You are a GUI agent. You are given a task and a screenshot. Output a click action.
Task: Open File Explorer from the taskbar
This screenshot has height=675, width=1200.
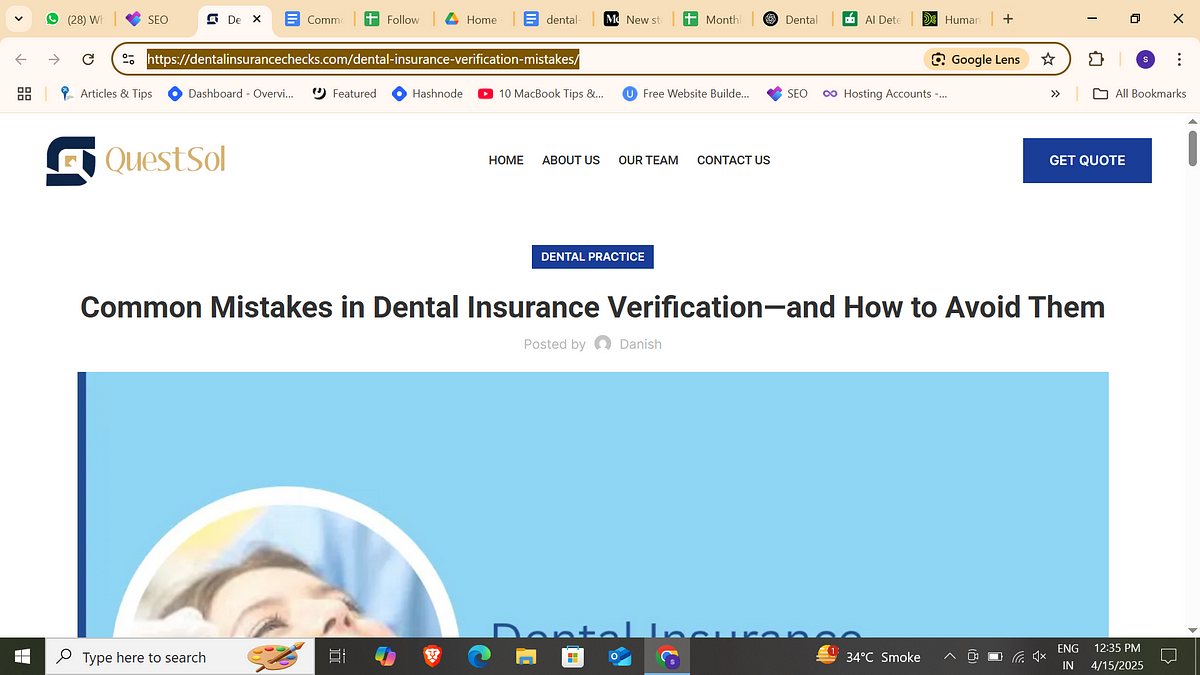526,657
